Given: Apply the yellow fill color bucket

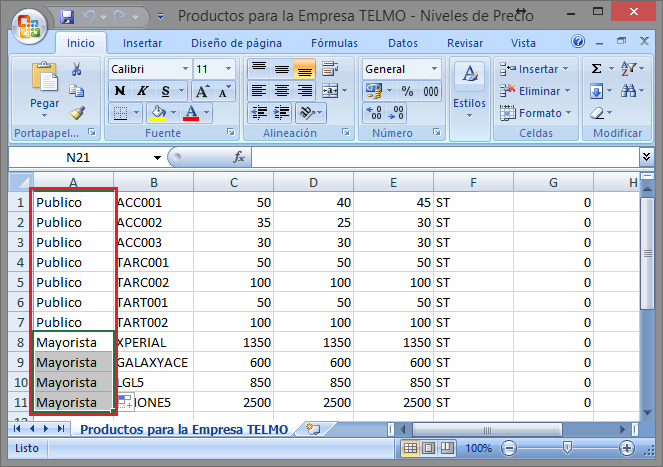Looking at the screenshot, I should tap(158, 113).
